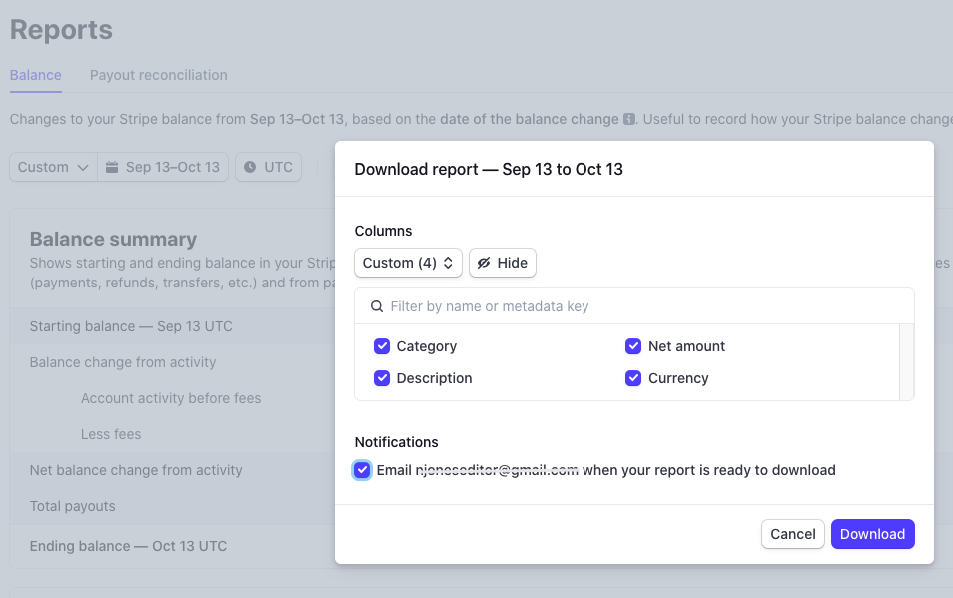Click the up-down arrows on Custom (4)

[449, 263]
